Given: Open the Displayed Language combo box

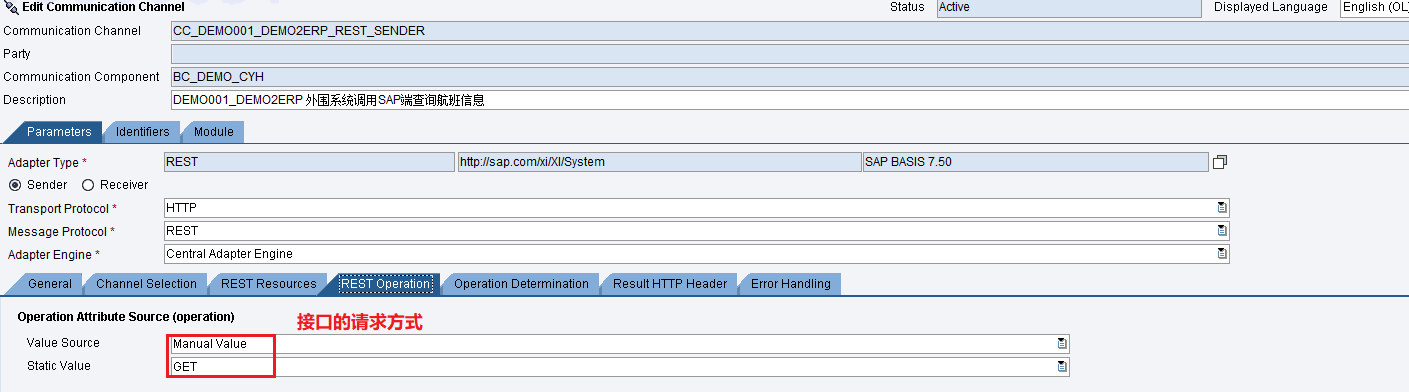Looking at the screenshot, I should click(1374, 8).
